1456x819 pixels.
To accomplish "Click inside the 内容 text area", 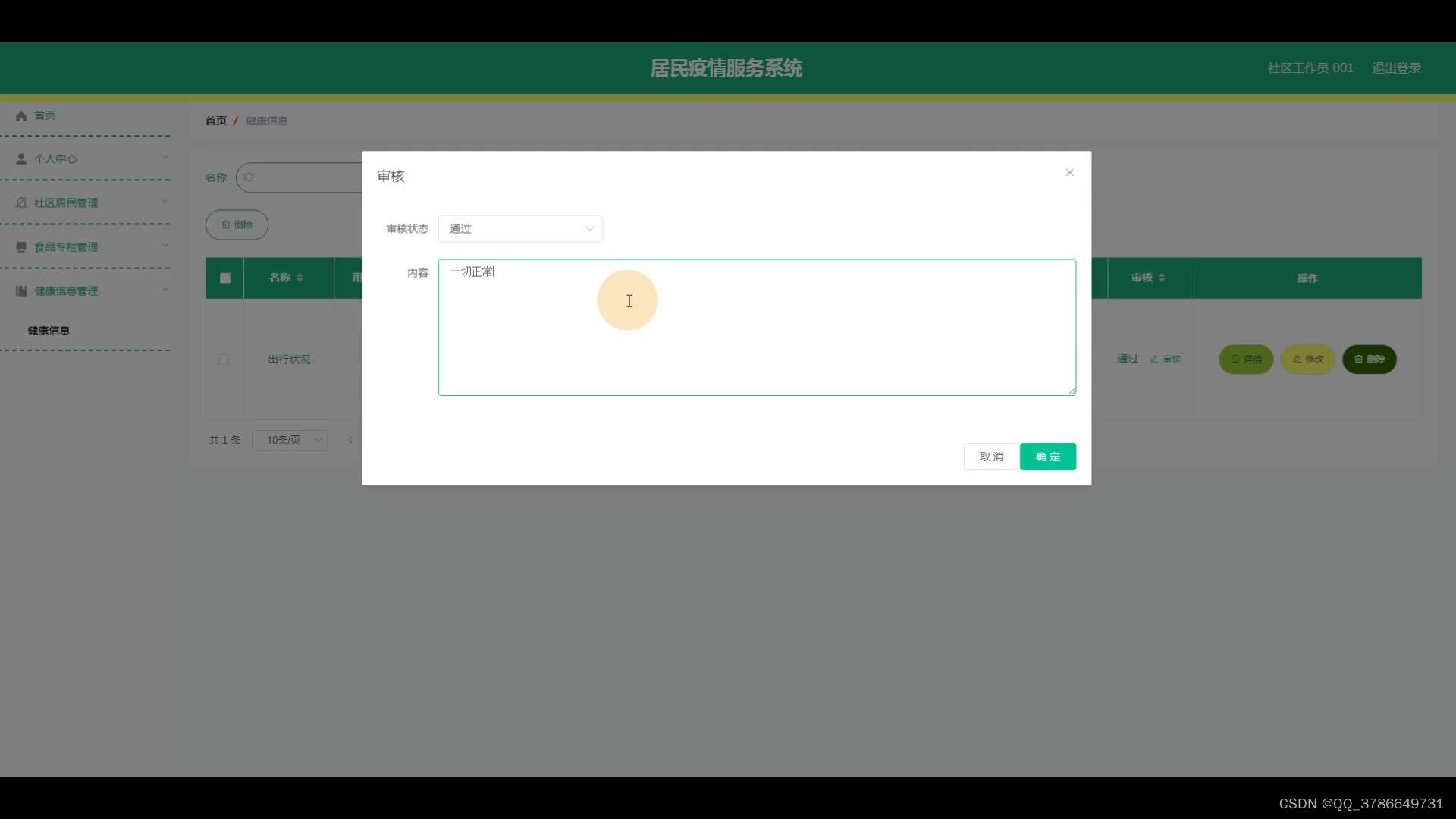I will coord(757,328).
